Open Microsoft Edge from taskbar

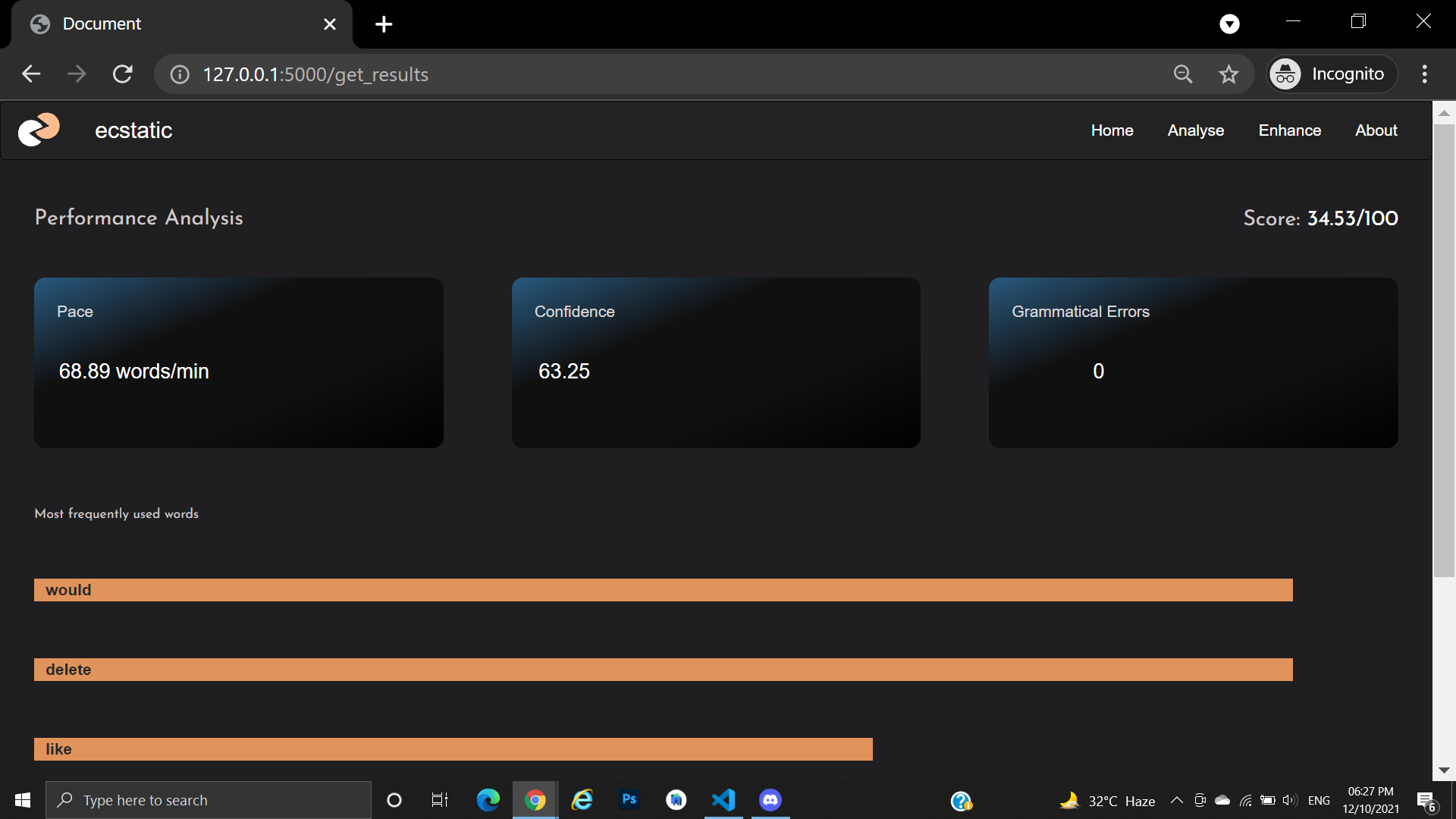click(x=488, y=800)
